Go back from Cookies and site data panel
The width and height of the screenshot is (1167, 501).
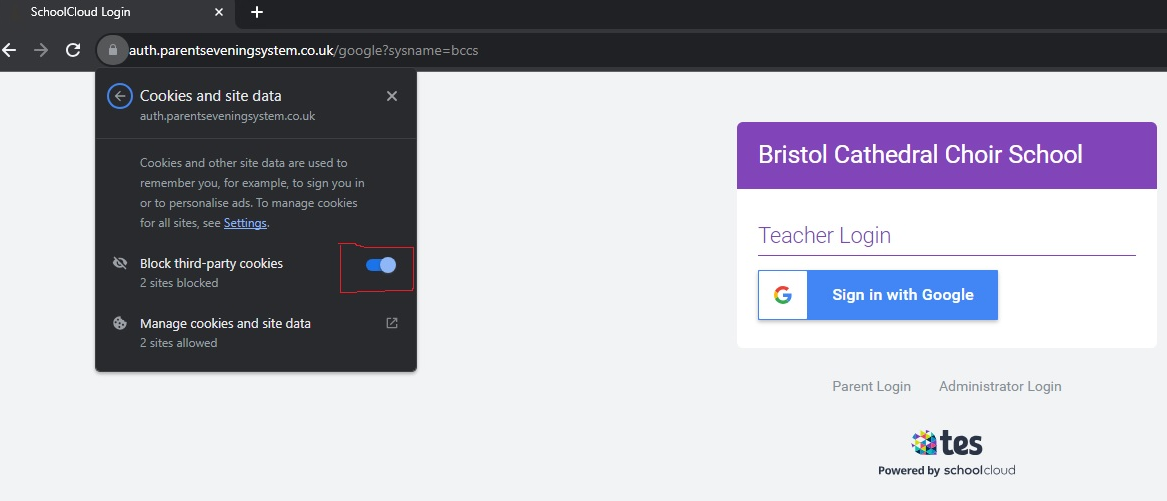[119, 96]
